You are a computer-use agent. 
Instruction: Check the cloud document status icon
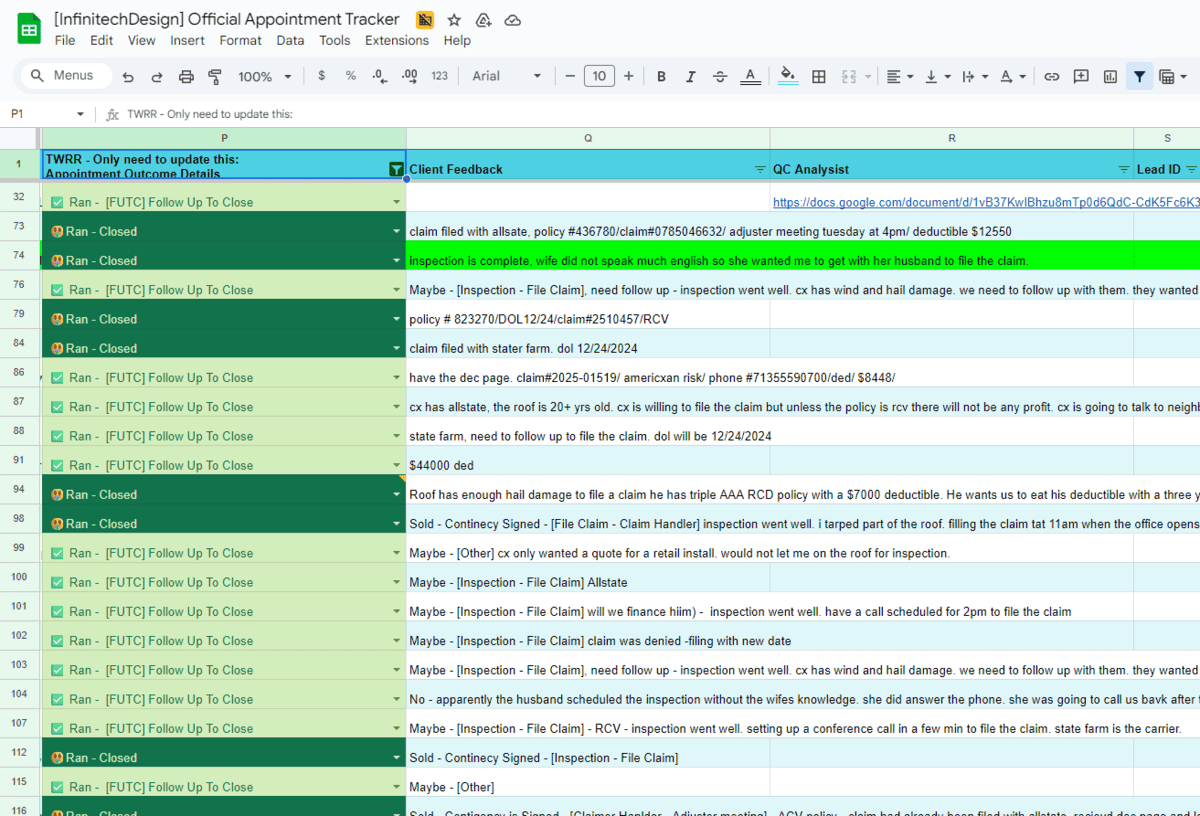pyautogui.click(x=512, y=20)
